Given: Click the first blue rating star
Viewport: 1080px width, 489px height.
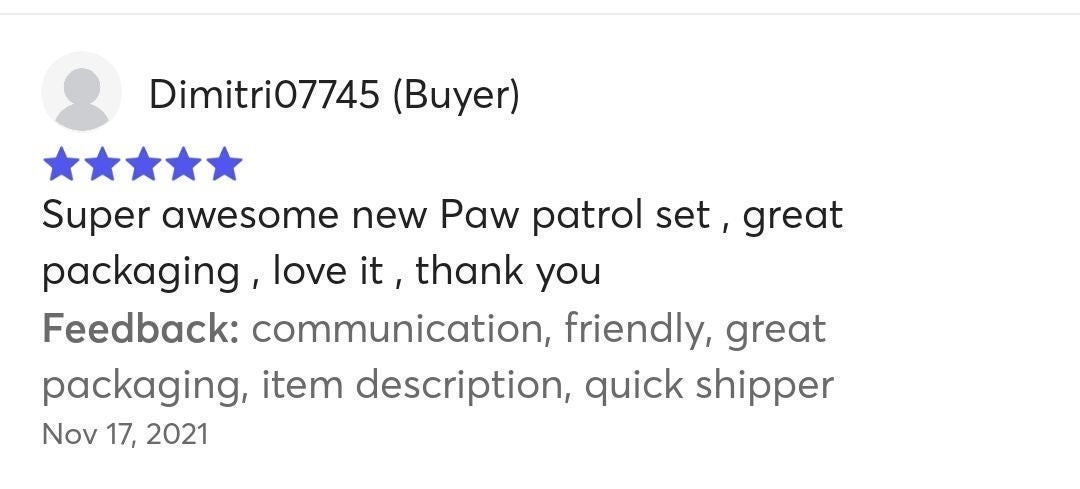Looking at the screenshot, I should click(x=62, y=165).
